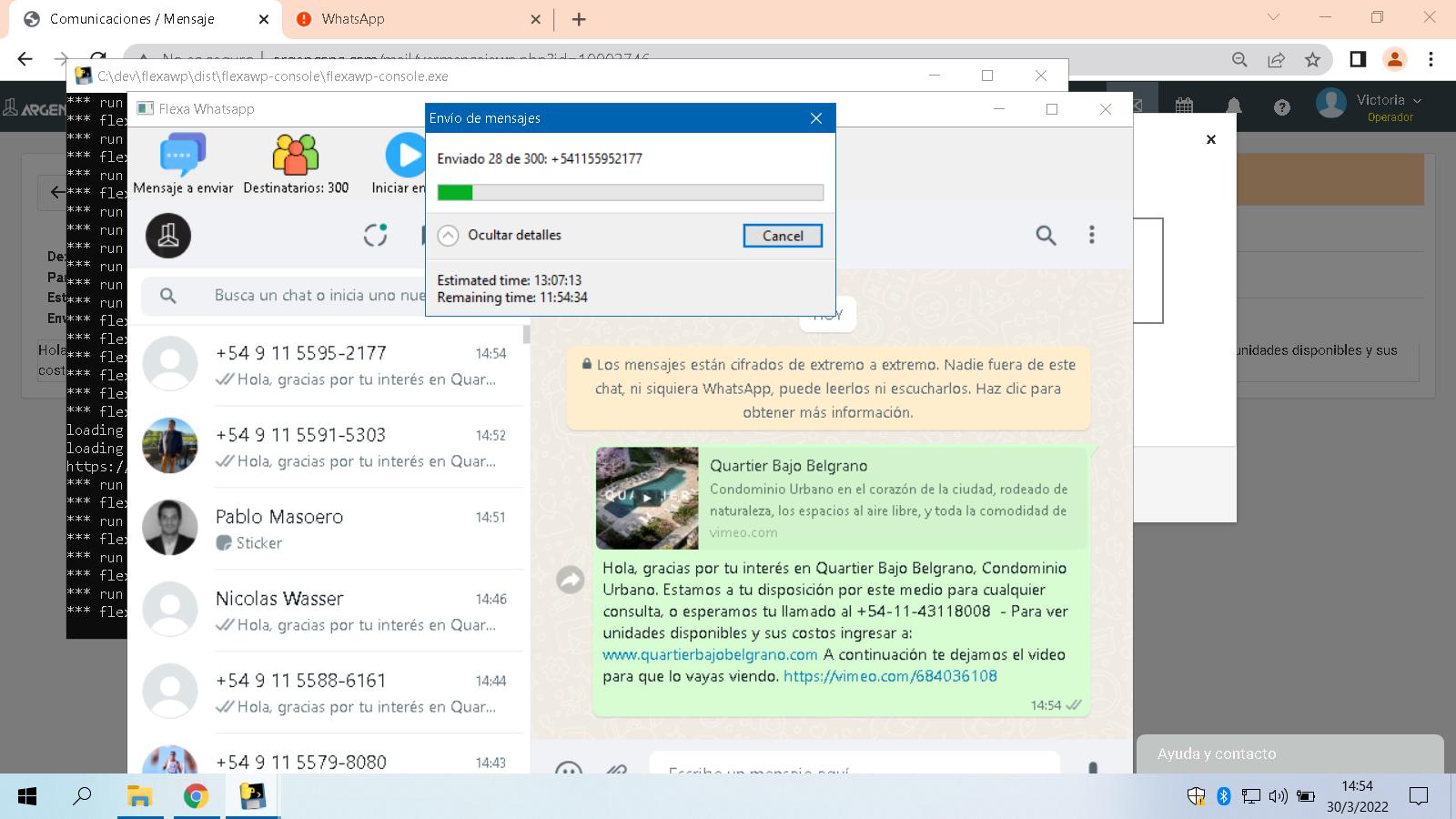Click Pablo Masoero's profile photo

coord(170,528)
